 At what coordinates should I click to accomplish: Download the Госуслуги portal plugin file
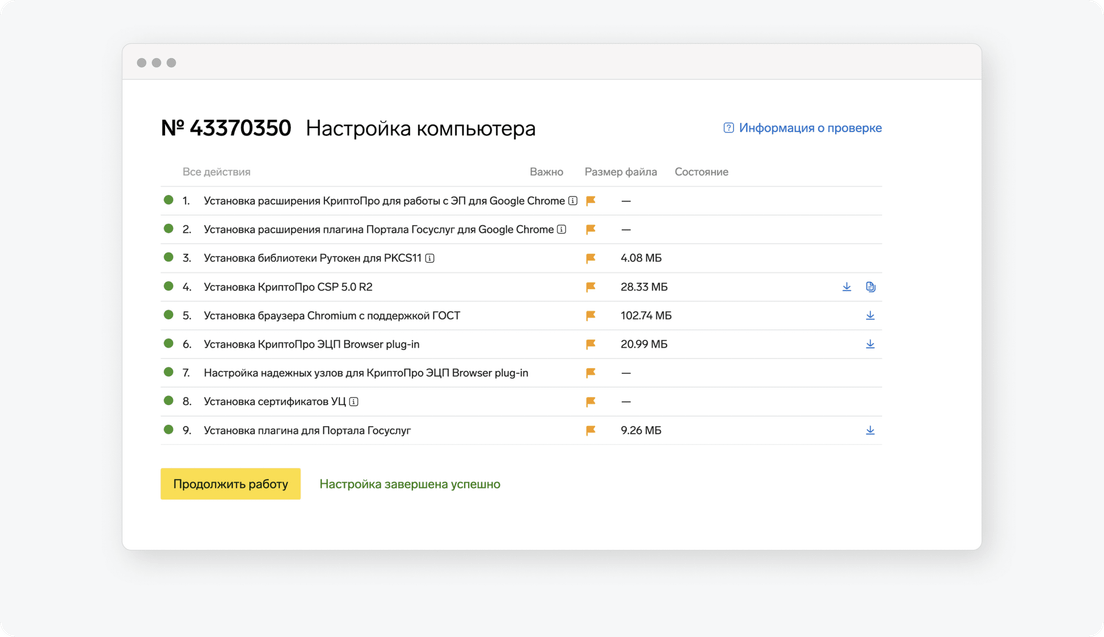[870, 431]
